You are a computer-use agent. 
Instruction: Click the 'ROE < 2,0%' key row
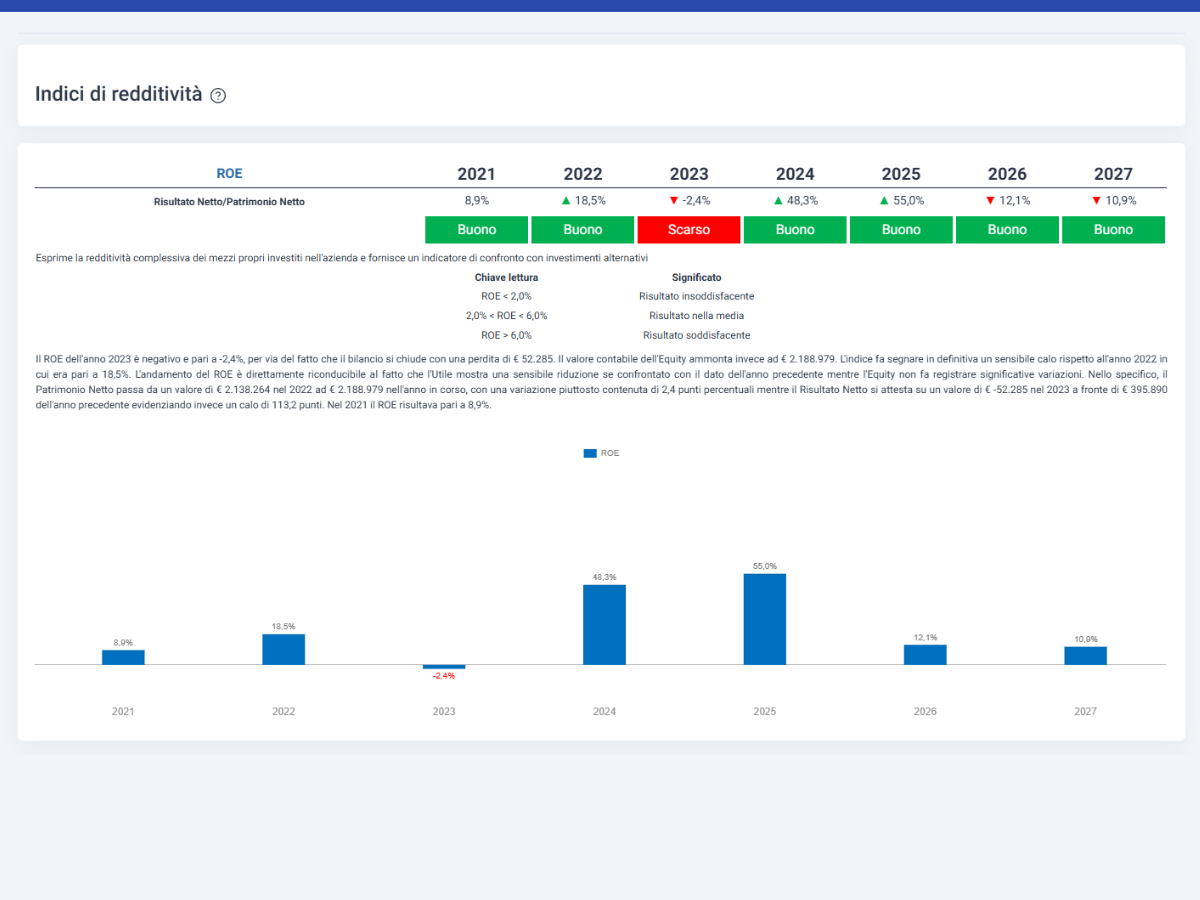coord(506,296)
